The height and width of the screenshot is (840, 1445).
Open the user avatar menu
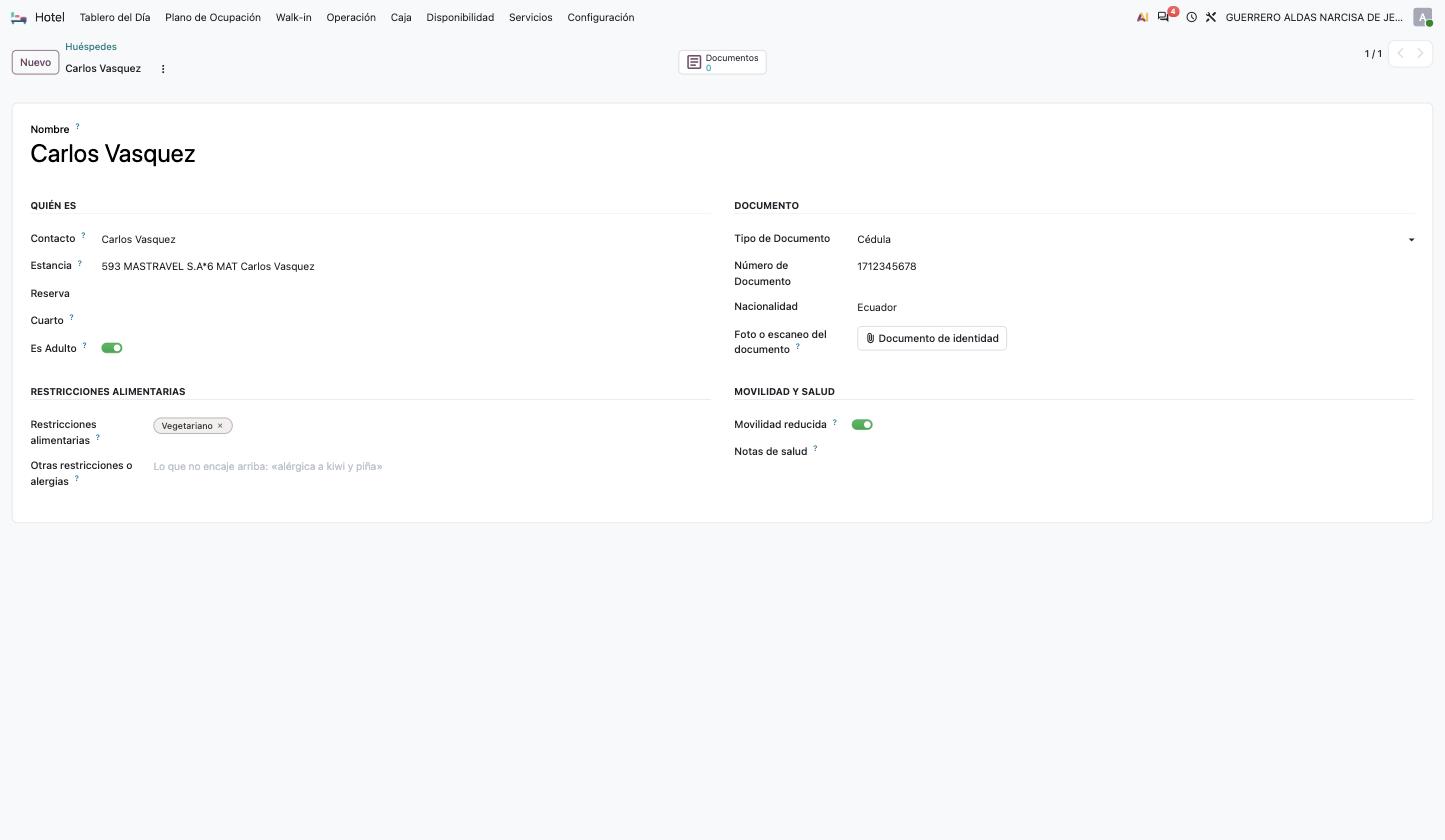click(x=1422, y=17)
